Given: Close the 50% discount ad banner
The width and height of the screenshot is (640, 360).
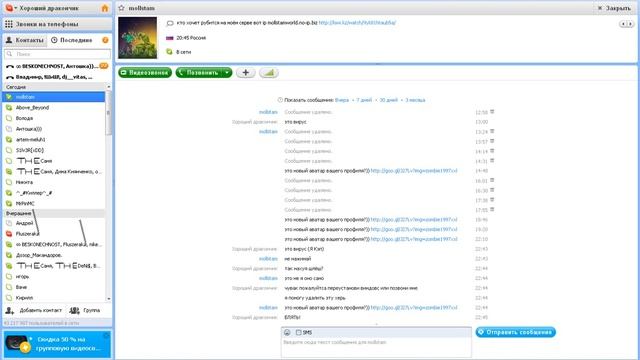Looking at the screenshot, I should (107, 336).
